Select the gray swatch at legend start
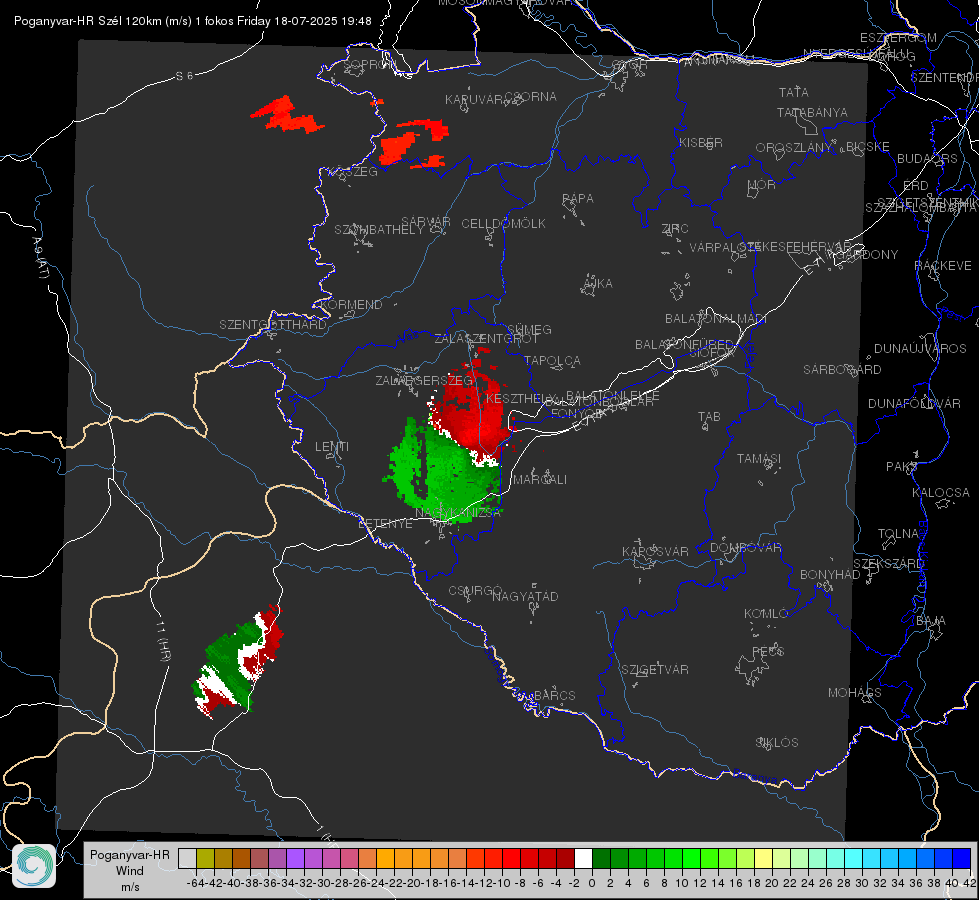This screenshot has width=979, height=900. (187, 858)
